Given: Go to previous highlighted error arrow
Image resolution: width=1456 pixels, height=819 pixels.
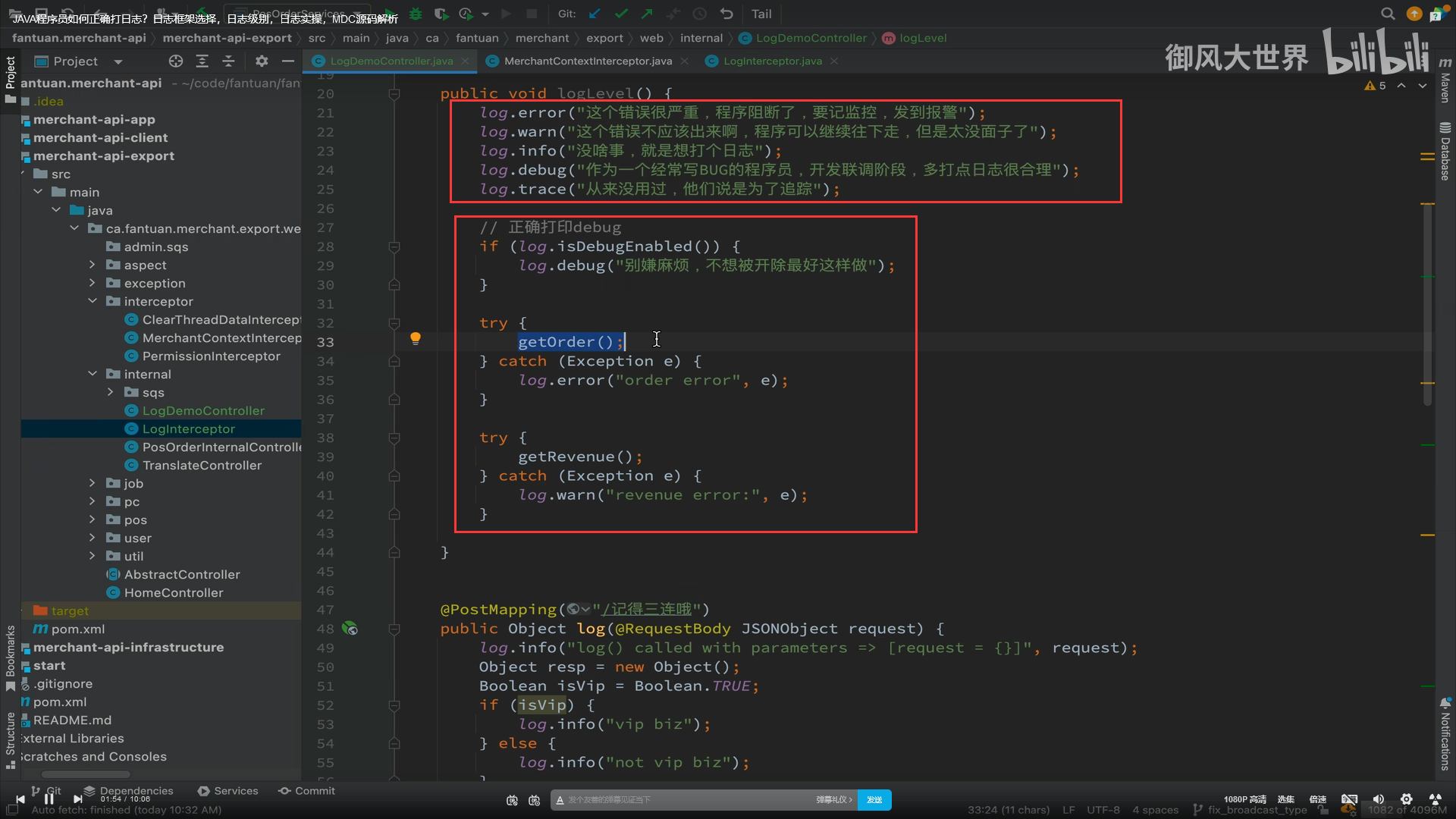Looking at the screenshot, I should click(1401, 86).
